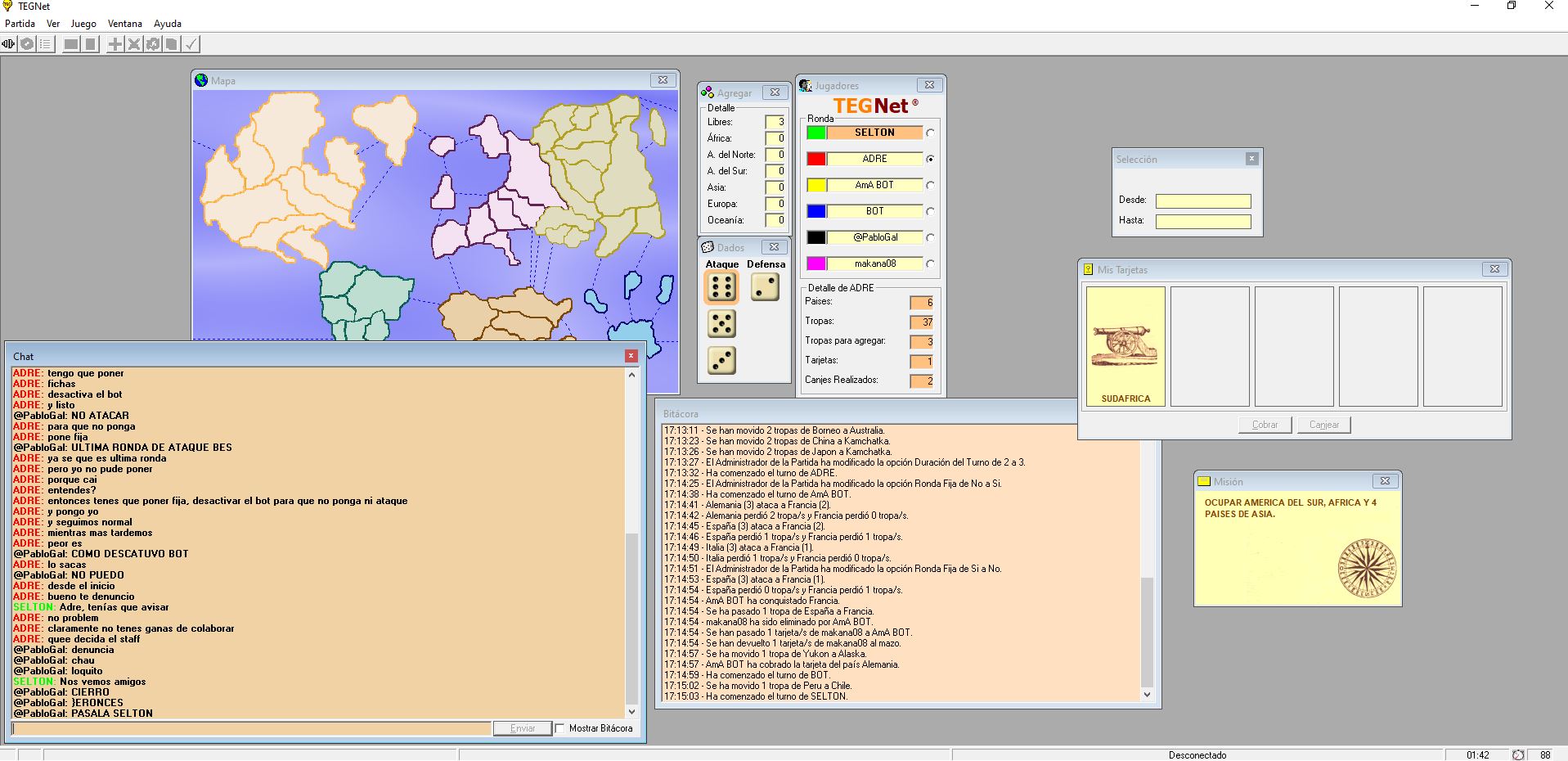Viewport: 1568px width, 761px height.
Task: Click the six-pip attack die
Action: tap(721, 287)
